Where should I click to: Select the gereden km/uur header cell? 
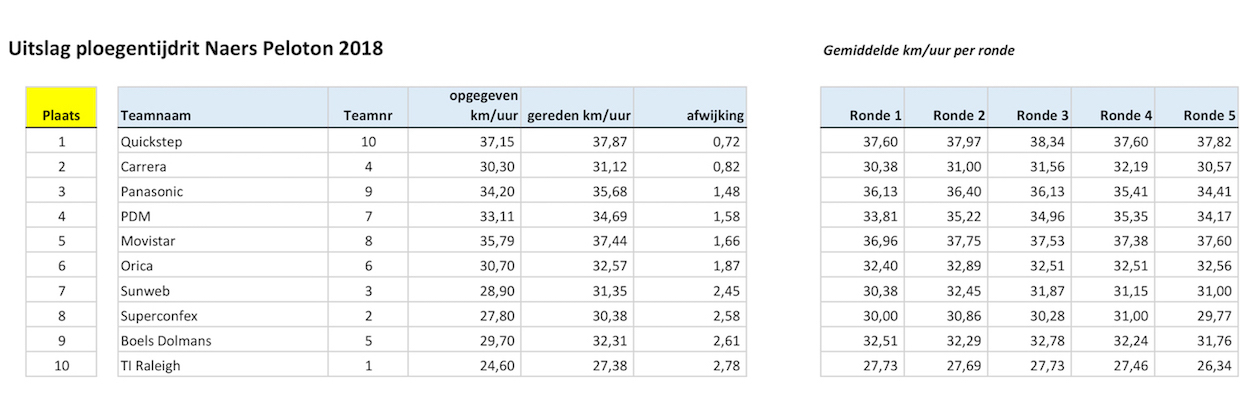point(578,107)
